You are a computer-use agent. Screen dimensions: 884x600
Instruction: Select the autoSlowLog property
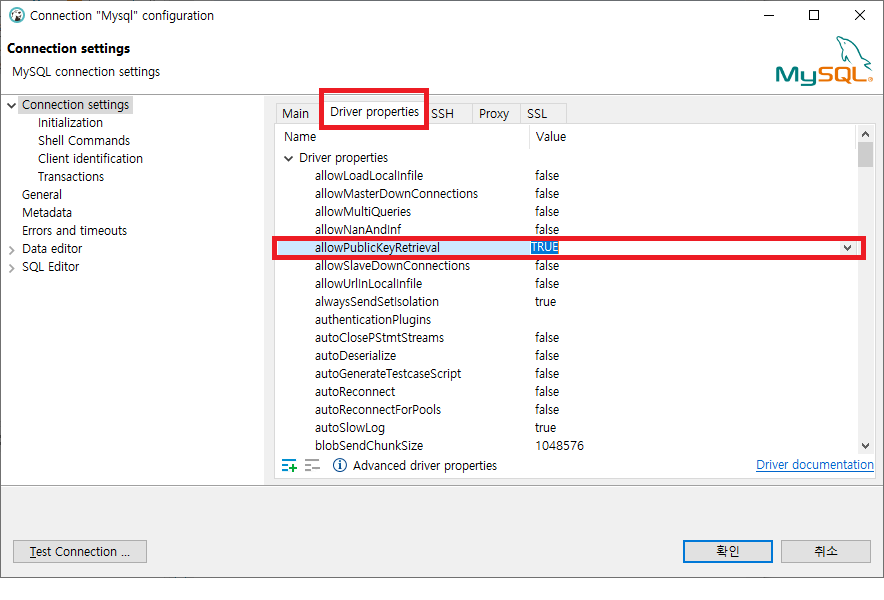pyautogui.click(x=350, y=428)
